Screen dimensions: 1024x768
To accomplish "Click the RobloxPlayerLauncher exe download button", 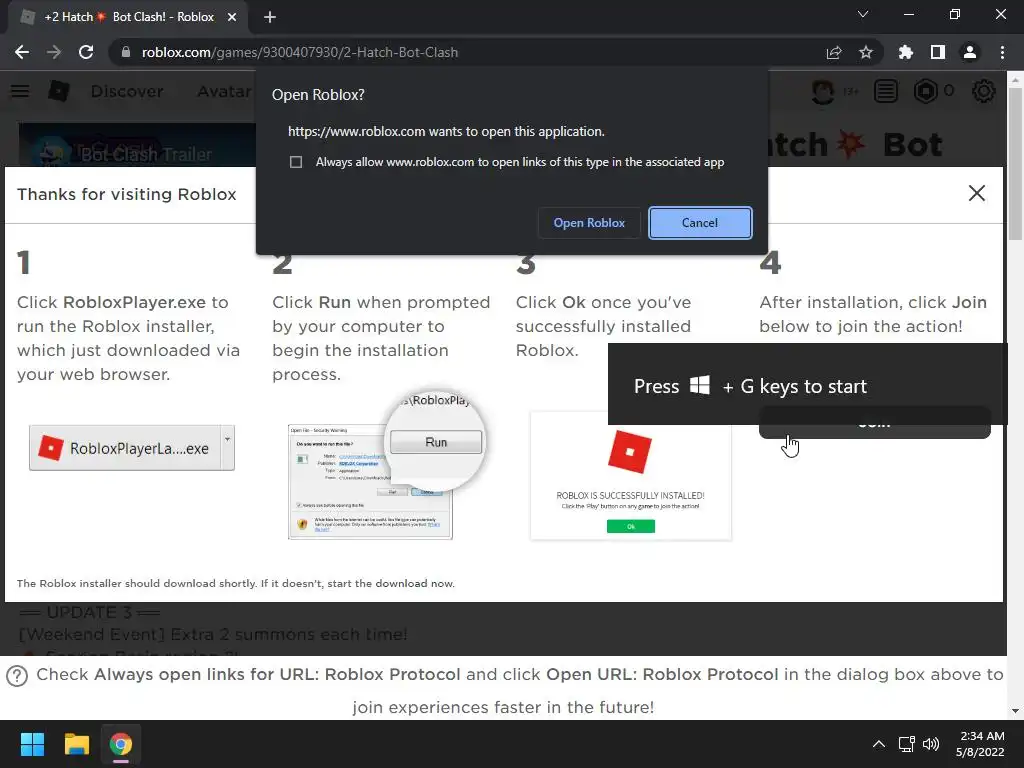I will click(x=125, y=448).
